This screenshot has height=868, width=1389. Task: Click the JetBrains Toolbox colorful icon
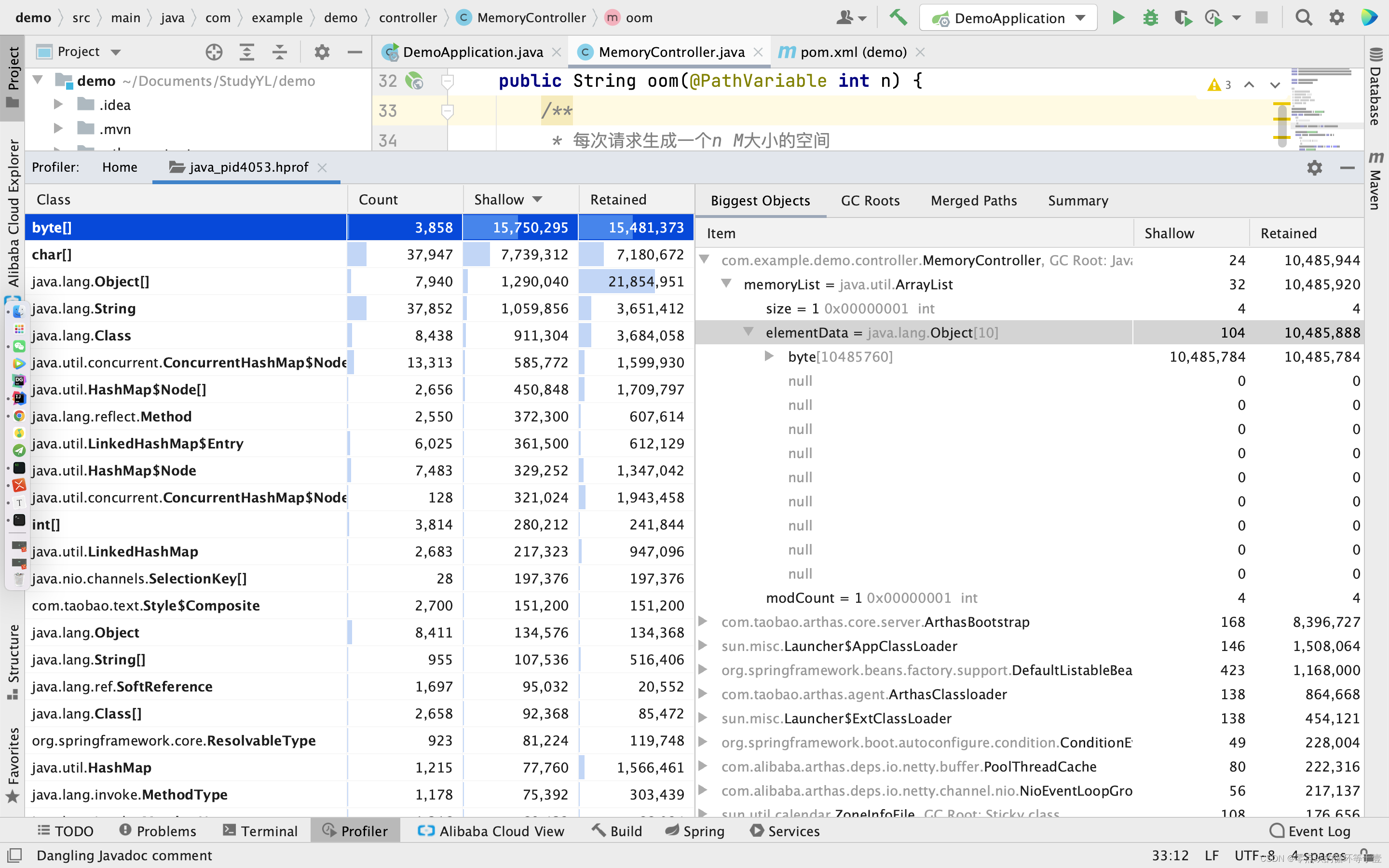pyautogui.click(x=1369, y=18)
